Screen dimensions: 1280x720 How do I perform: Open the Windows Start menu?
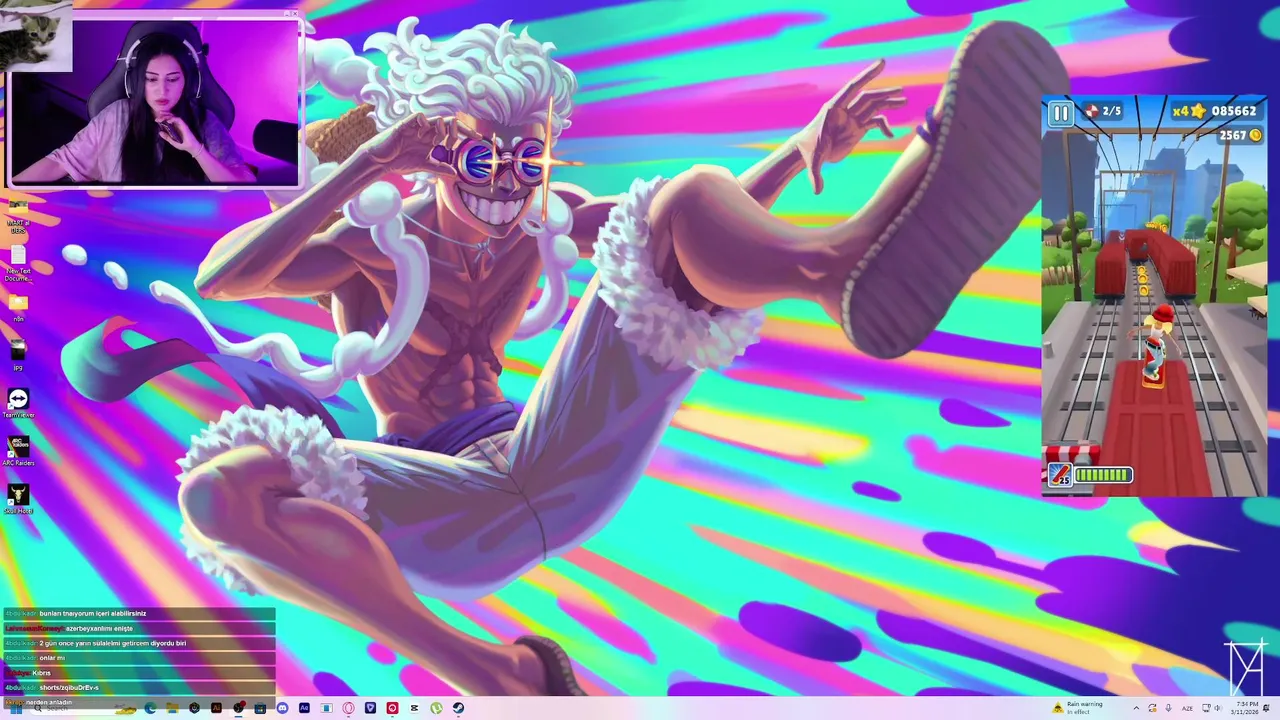pyautogui.click(x=15, y=708)
